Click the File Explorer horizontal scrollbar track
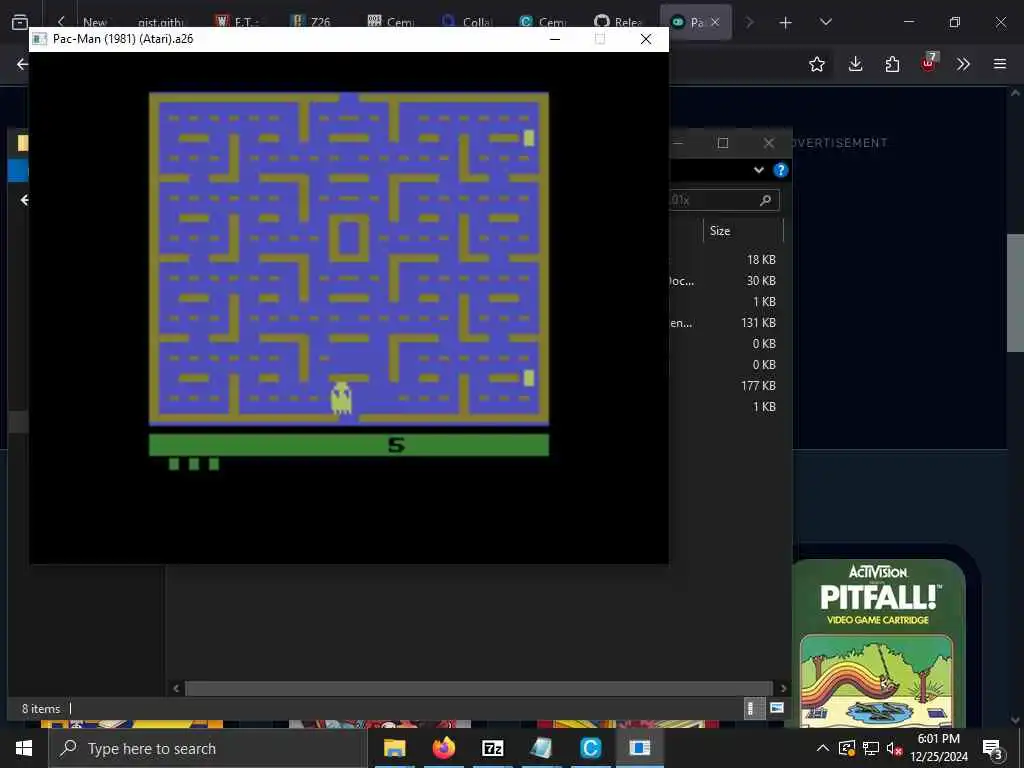The height and width of the screenshot is (768, 1024). point(479,688)
